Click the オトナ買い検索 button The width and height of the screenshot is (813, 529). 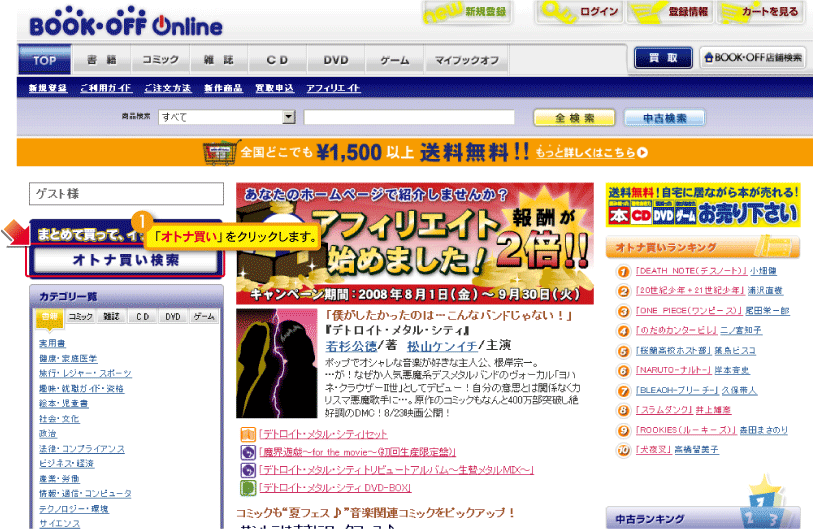tap(125, 260)
